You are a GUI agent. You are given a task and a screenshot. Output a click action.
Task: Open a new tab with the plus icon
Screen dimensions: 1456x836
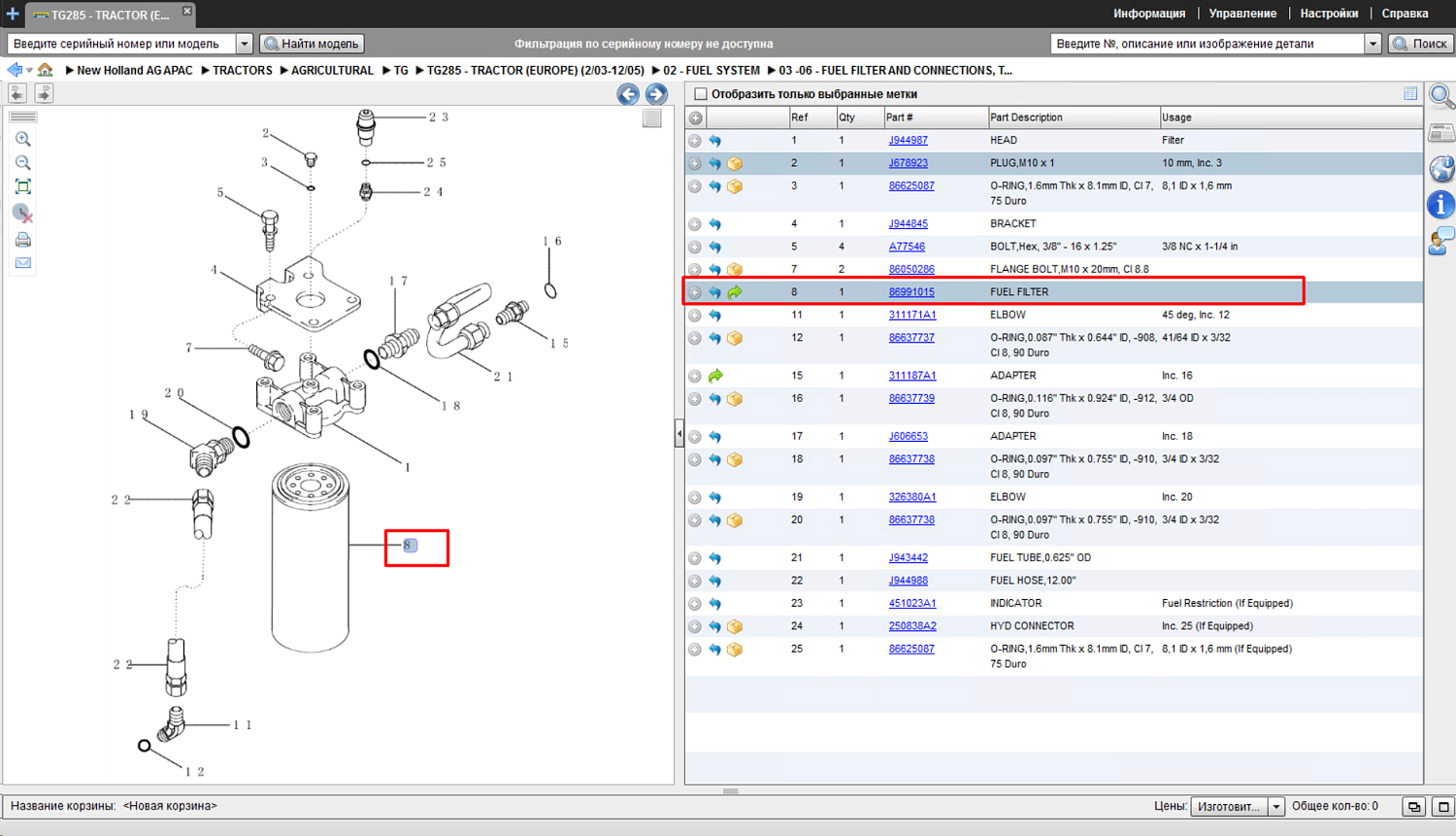click(12, 14)
